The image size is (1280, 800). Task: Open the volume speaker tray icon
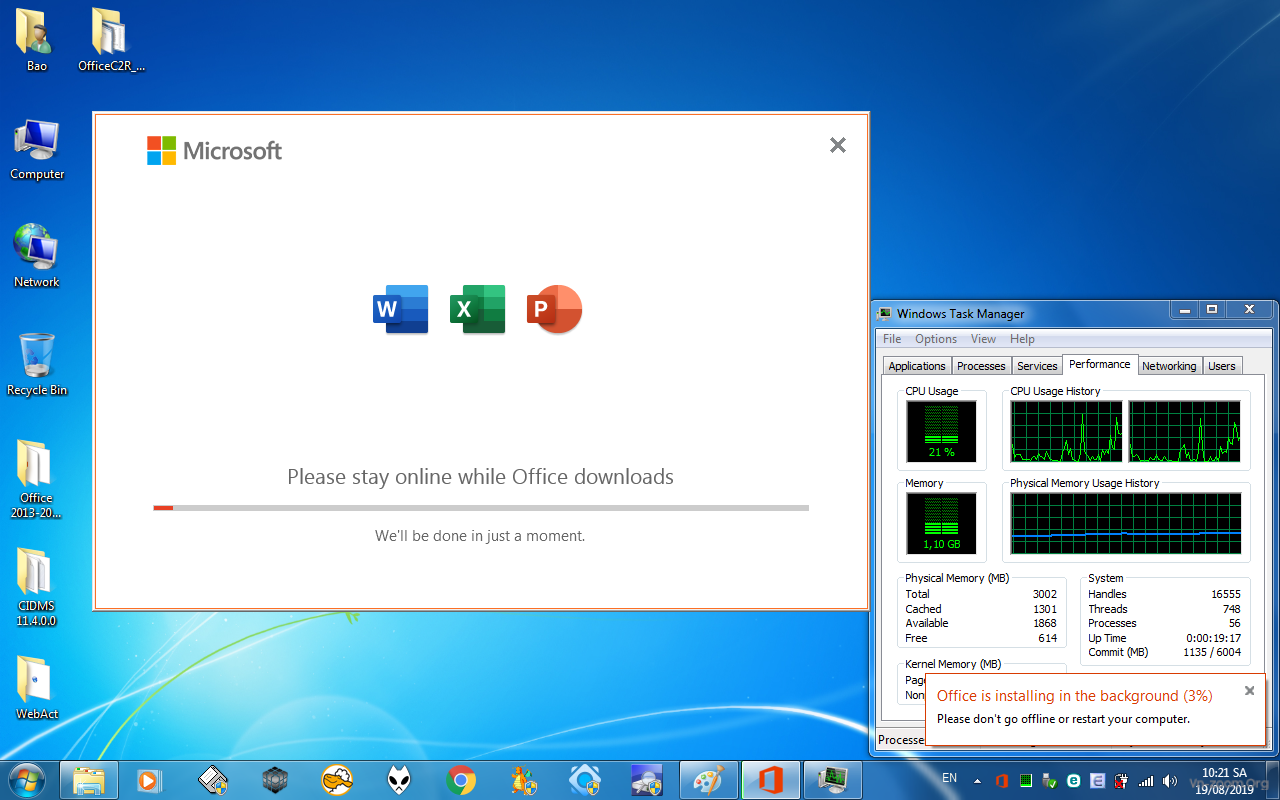click(1169, 781)
